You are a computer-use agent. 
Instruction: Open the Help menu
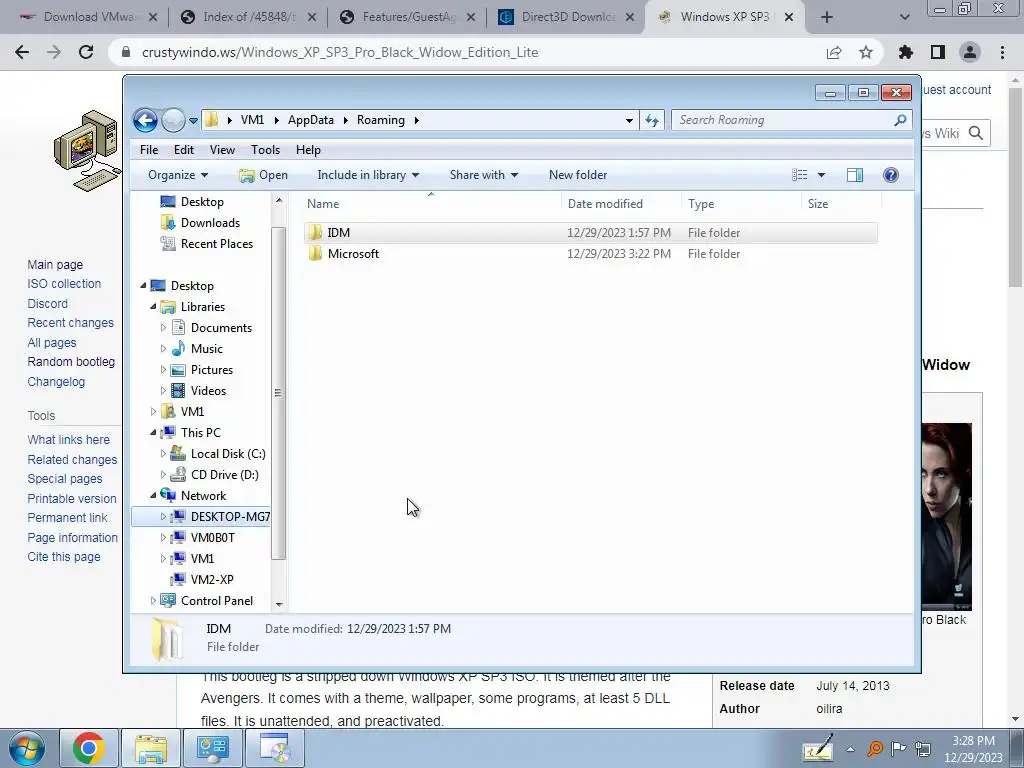(x=308, y=150)
